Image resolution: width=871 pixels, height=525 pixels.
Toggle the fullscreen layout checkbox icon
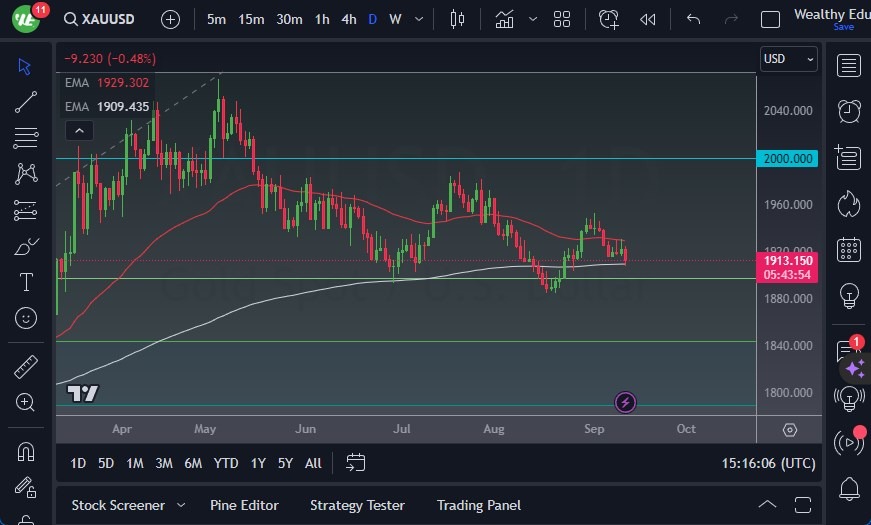(x=770, y=19)
